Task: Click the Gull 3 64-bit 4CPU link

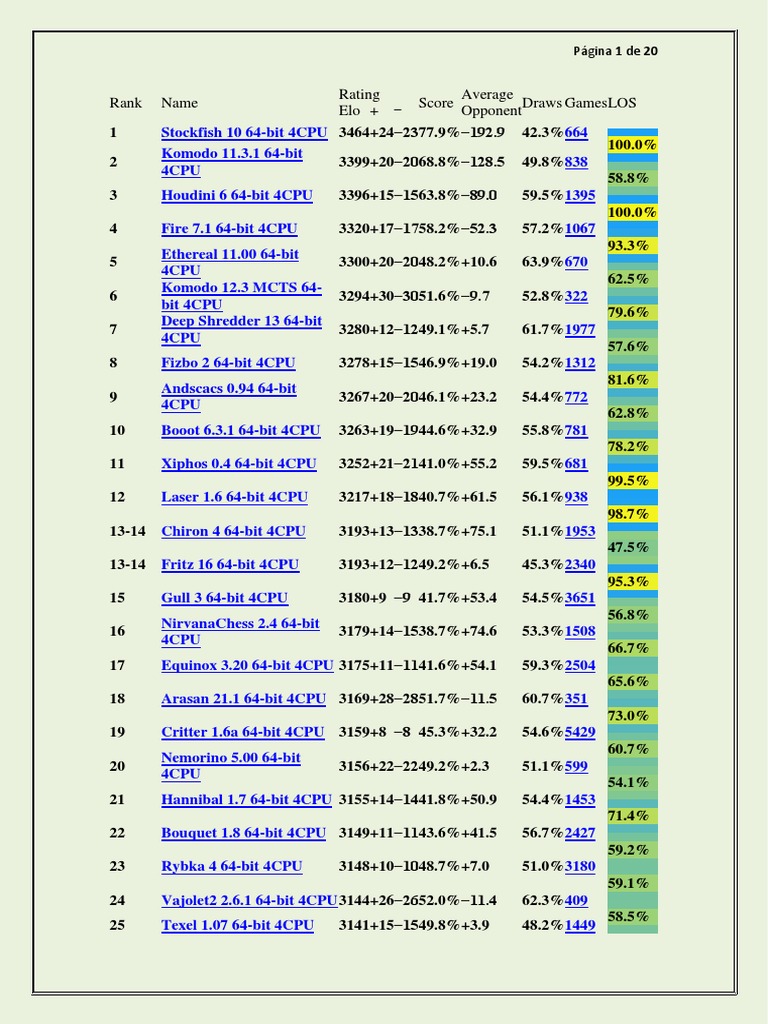Action: coord(224,598)
